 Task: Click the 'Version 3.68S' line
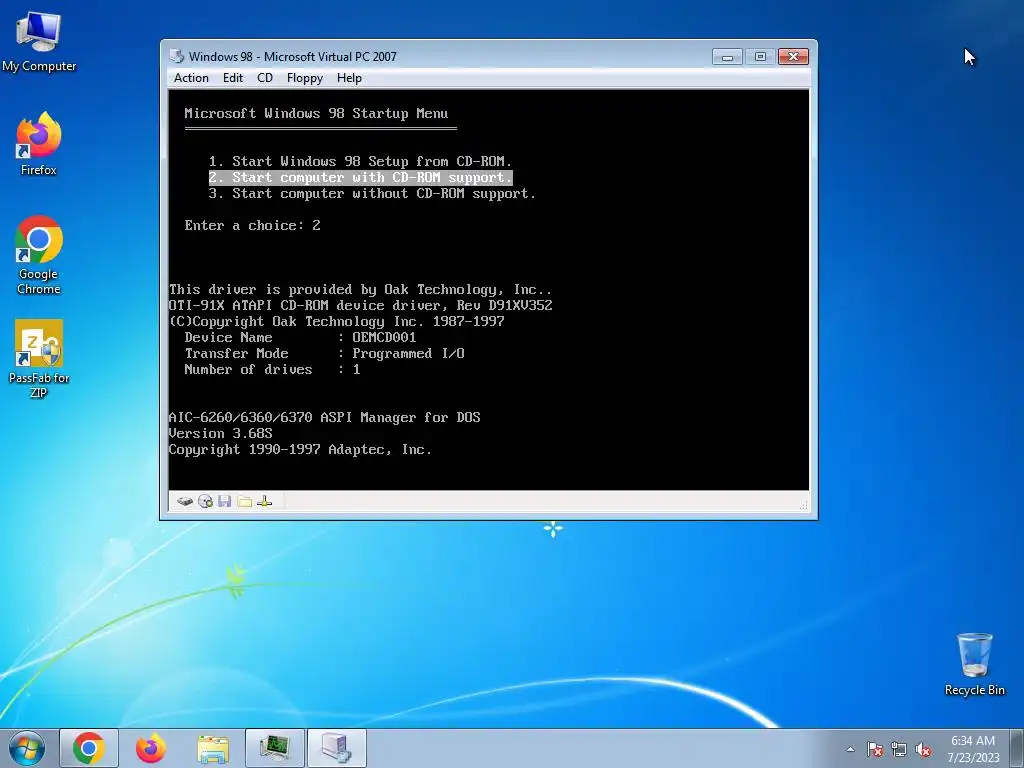coord(221,434)
